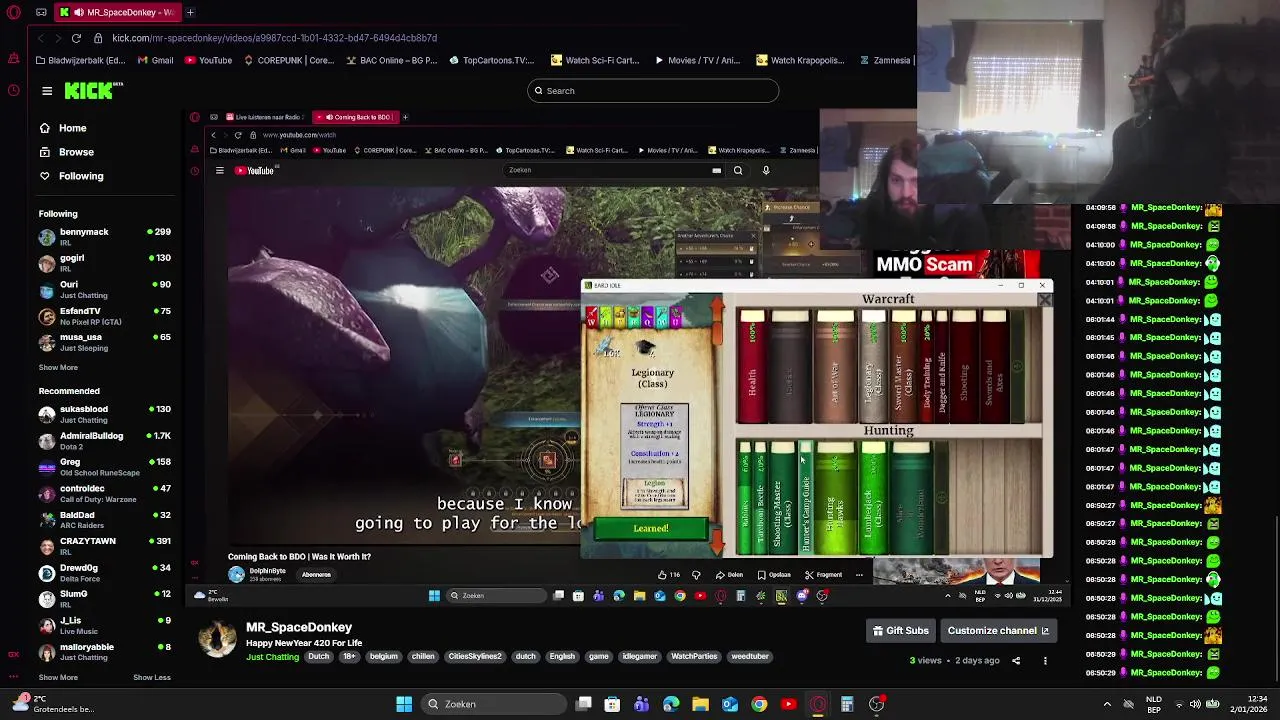Screen dimensions: 1280x720
Task: Open a new browser tab
Action: coord(190,12)
